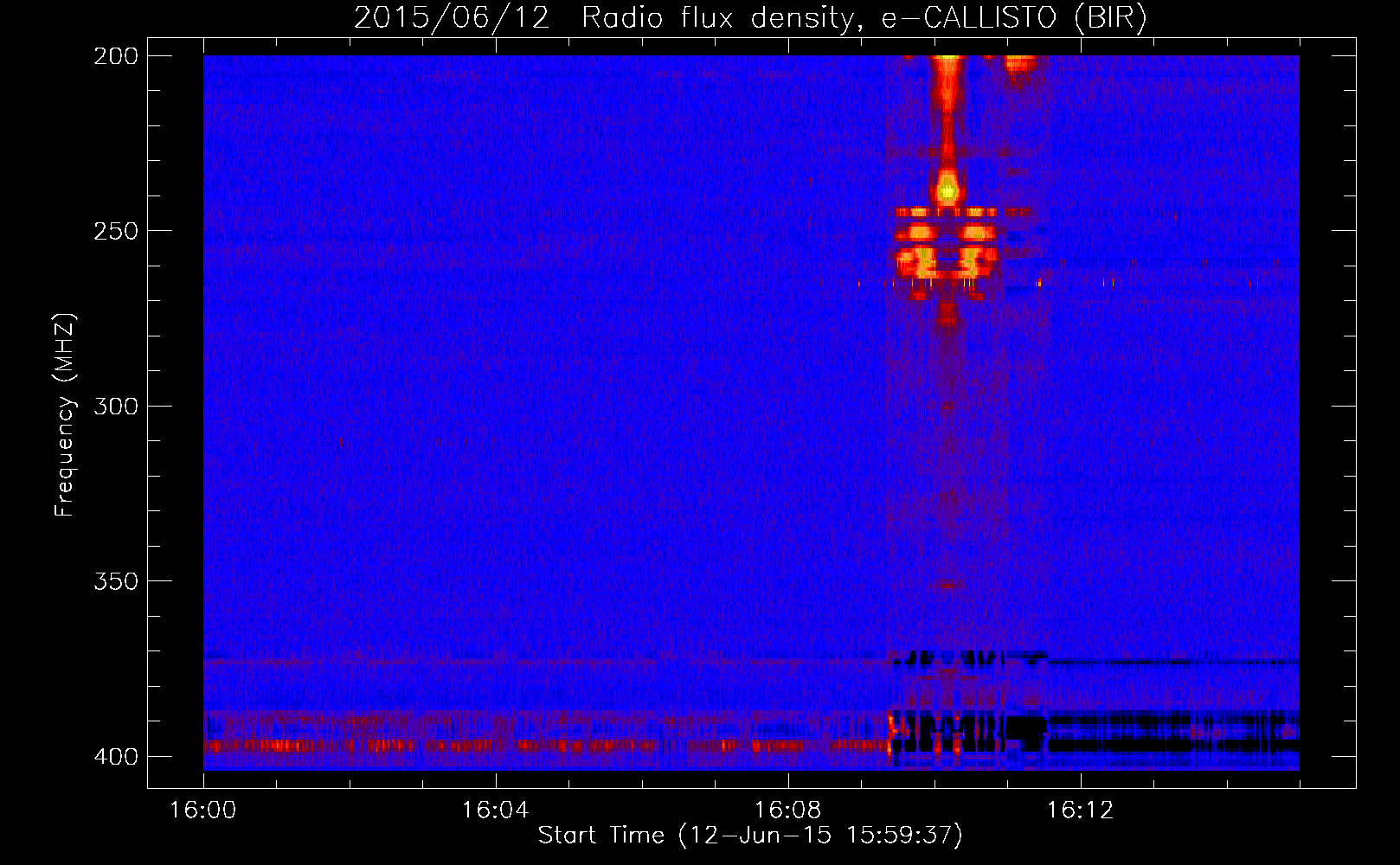The height and width of the screenshot is (865, 1400).
Task: Click the 16:08 time tick label
Action: coord(787,811)
